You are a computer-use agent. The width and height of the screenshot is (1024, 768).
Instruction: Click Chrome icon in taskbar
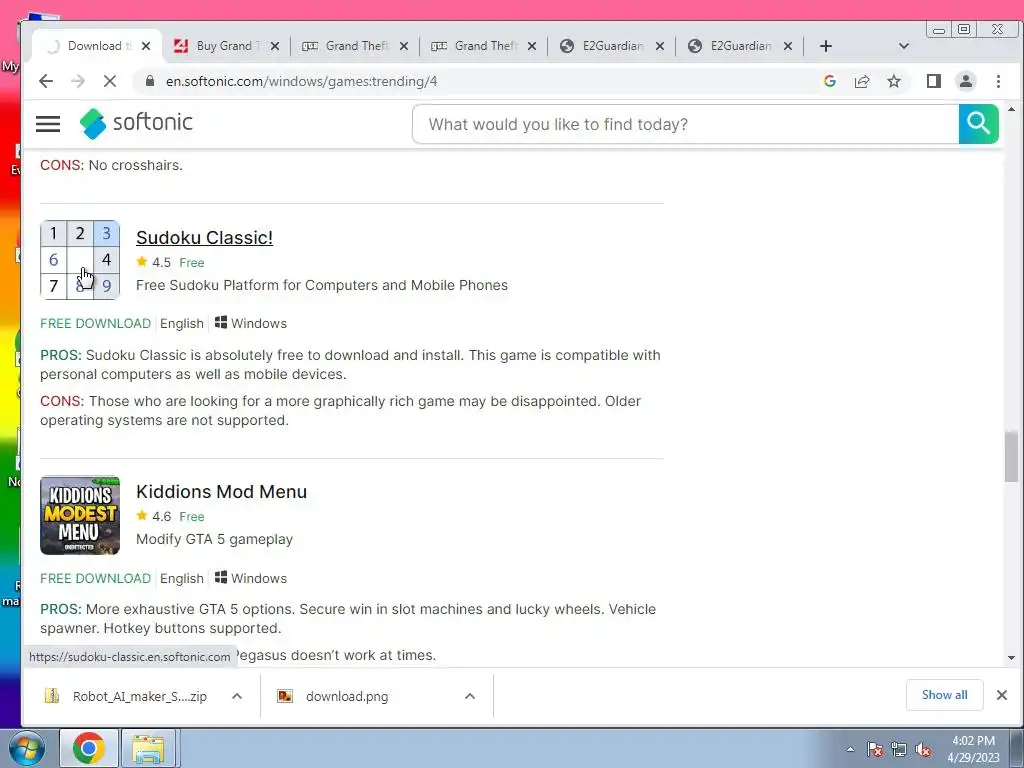88,748
